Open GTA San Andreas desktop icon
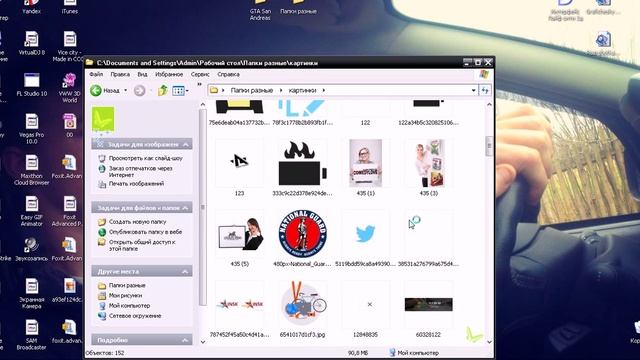 [x=260, y=11]
